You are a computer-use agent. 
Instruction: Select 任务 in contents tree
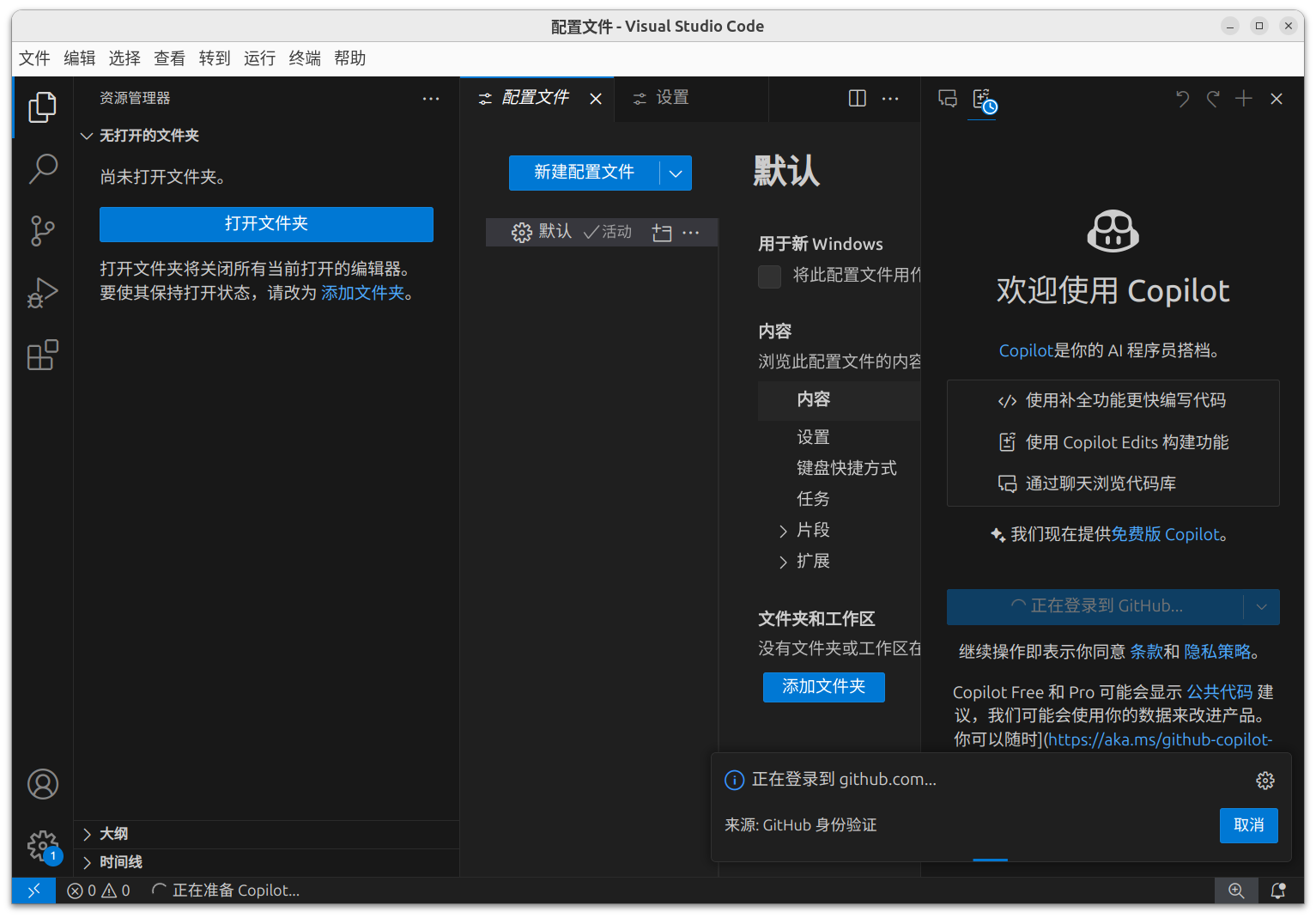coord(813,500)
